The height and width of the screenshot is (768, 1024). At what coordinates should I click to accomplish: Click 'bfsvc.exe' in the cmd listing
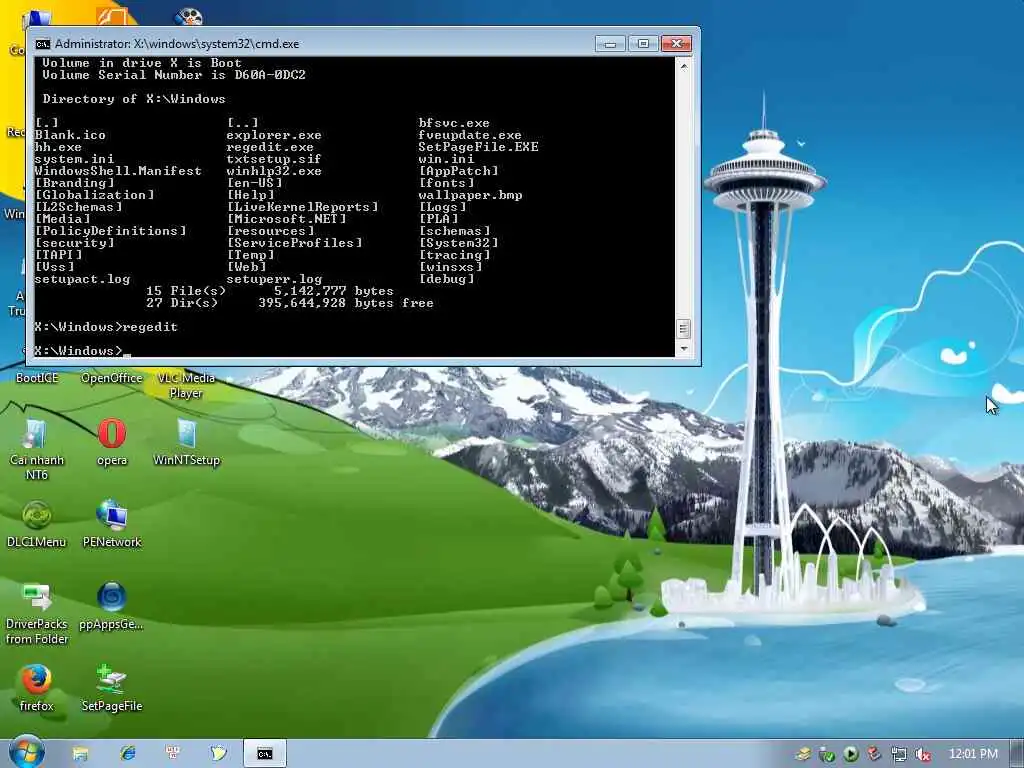pyautogui.click(x=454, y=123)
